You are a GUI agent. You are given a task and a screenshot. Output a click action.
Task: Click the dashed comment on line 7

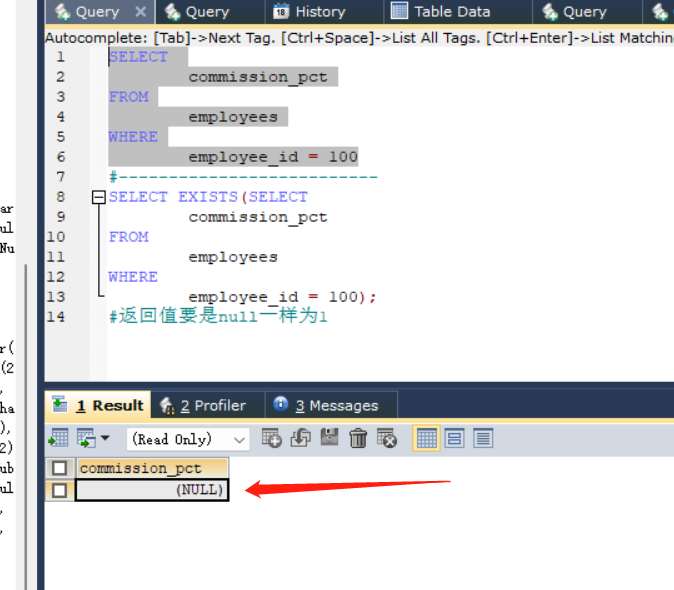tap(243, 177)
